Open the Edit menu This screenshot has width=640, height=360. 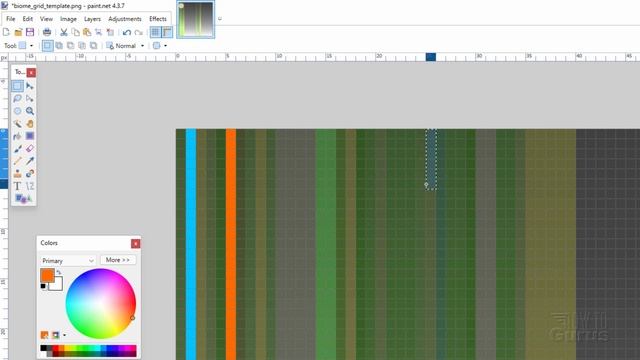point(28,19)
